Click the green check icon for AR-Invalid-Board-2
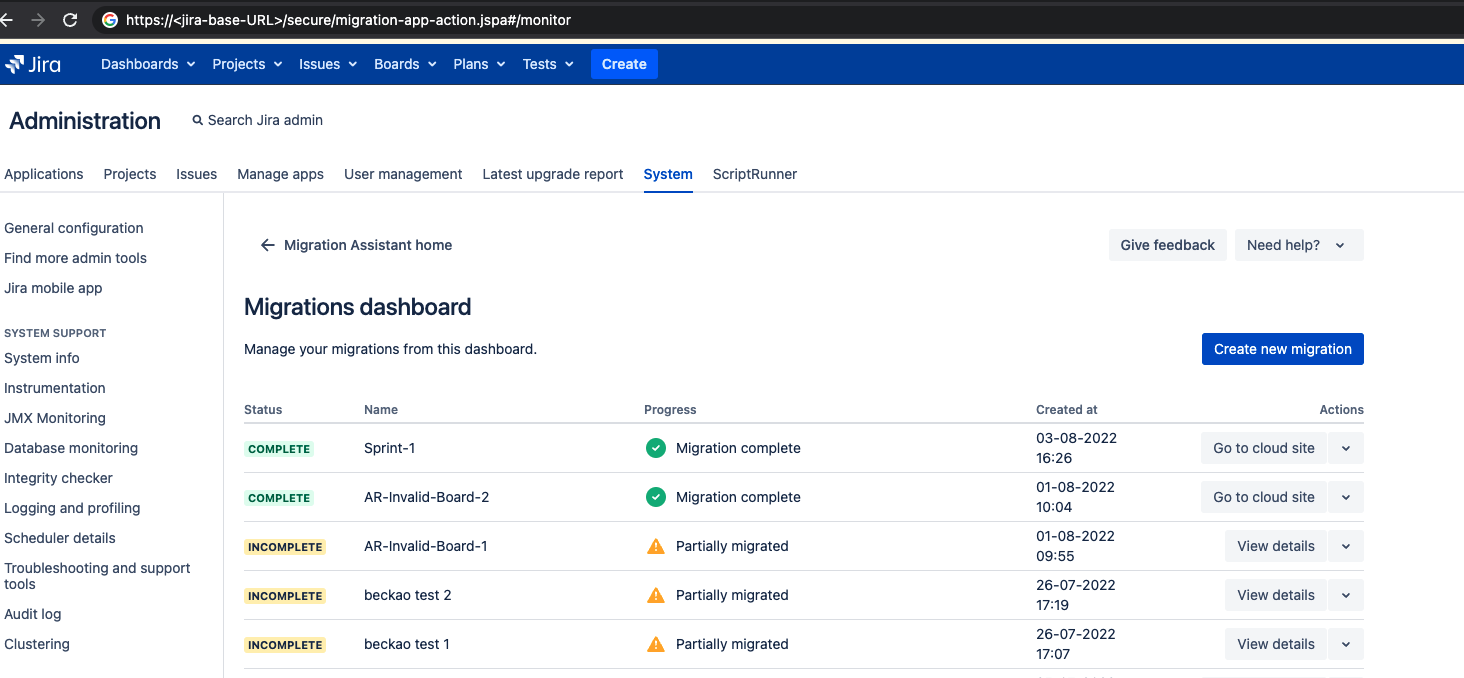The height and width of the screenshot is (678, 1464). point(656,497)
